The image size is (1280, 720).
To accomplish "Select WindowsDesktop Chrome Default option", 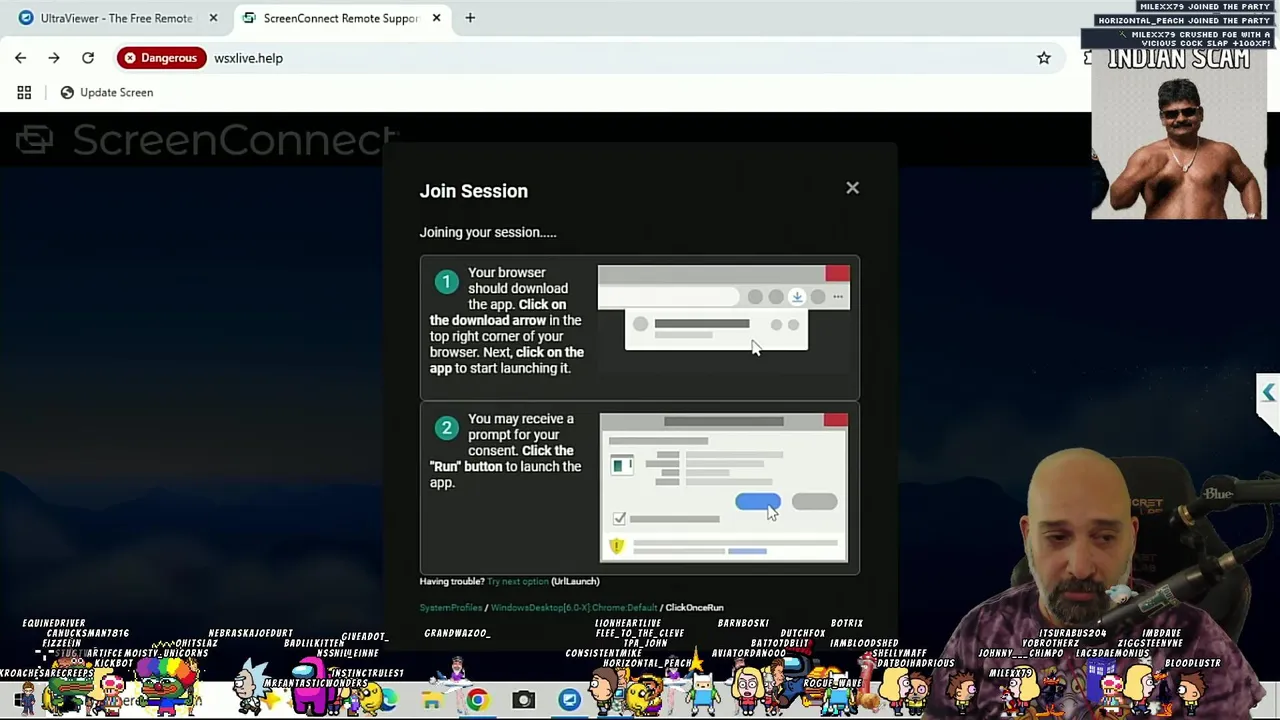I will (574, 607).
